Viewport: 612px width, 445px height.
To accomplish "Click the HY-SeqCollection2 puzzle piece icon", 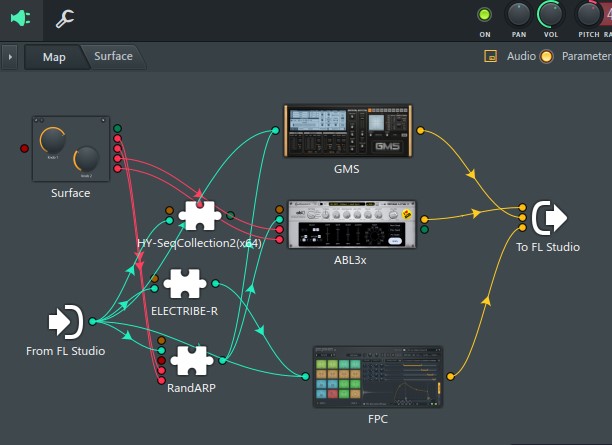I will point(199,216).
